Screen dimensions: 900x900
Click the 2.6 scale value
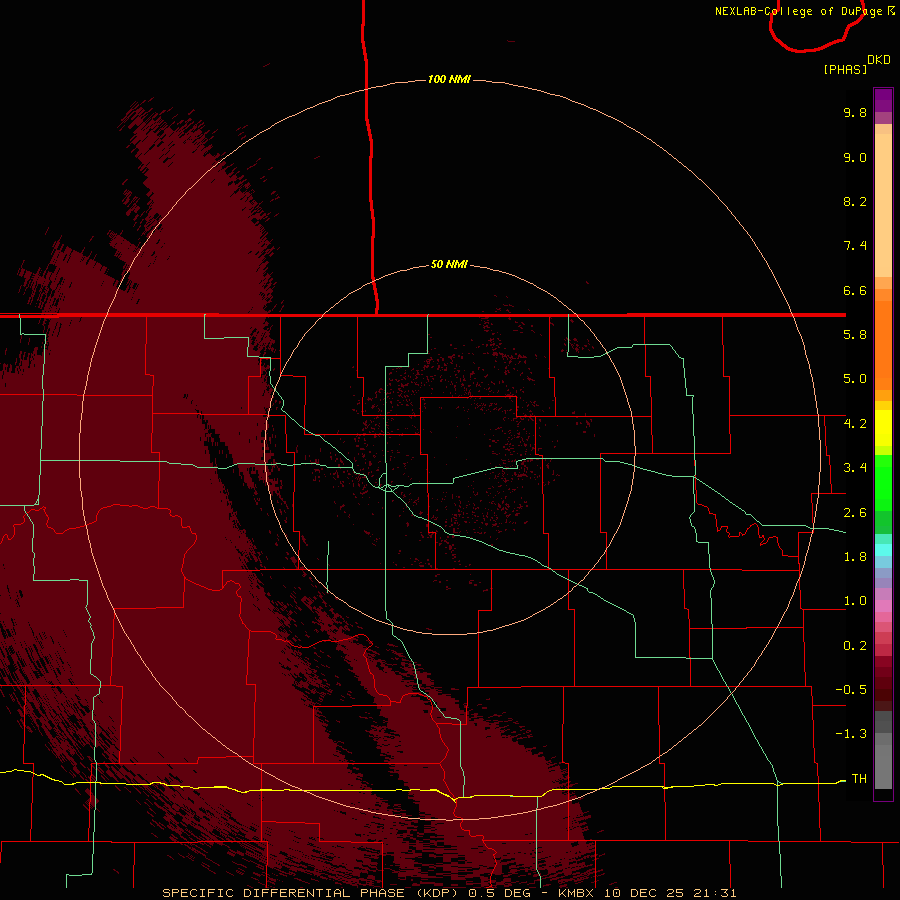pos(855,513)
